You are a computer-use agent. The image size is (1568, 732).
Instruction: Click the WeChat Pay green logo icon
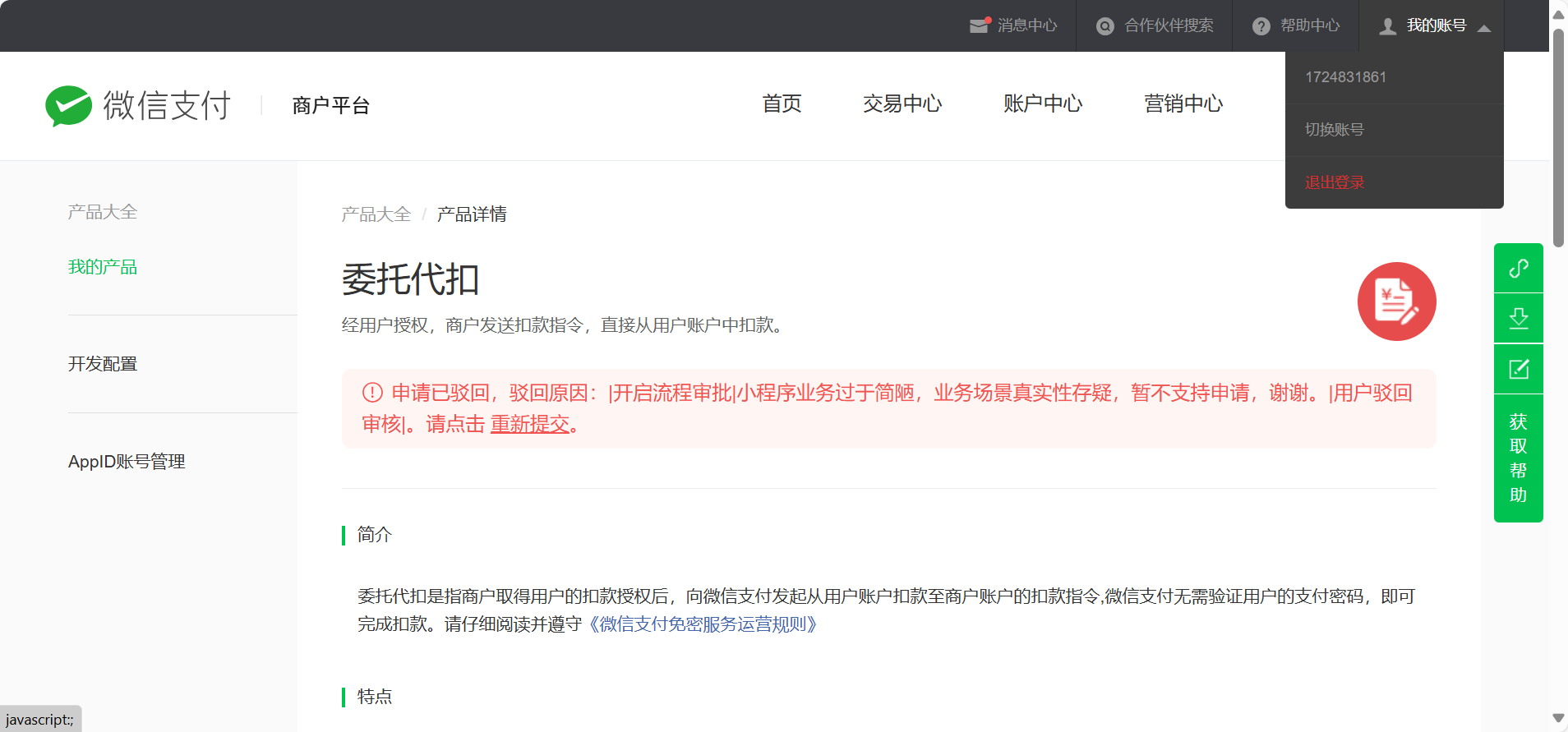(x=68, y=105)
